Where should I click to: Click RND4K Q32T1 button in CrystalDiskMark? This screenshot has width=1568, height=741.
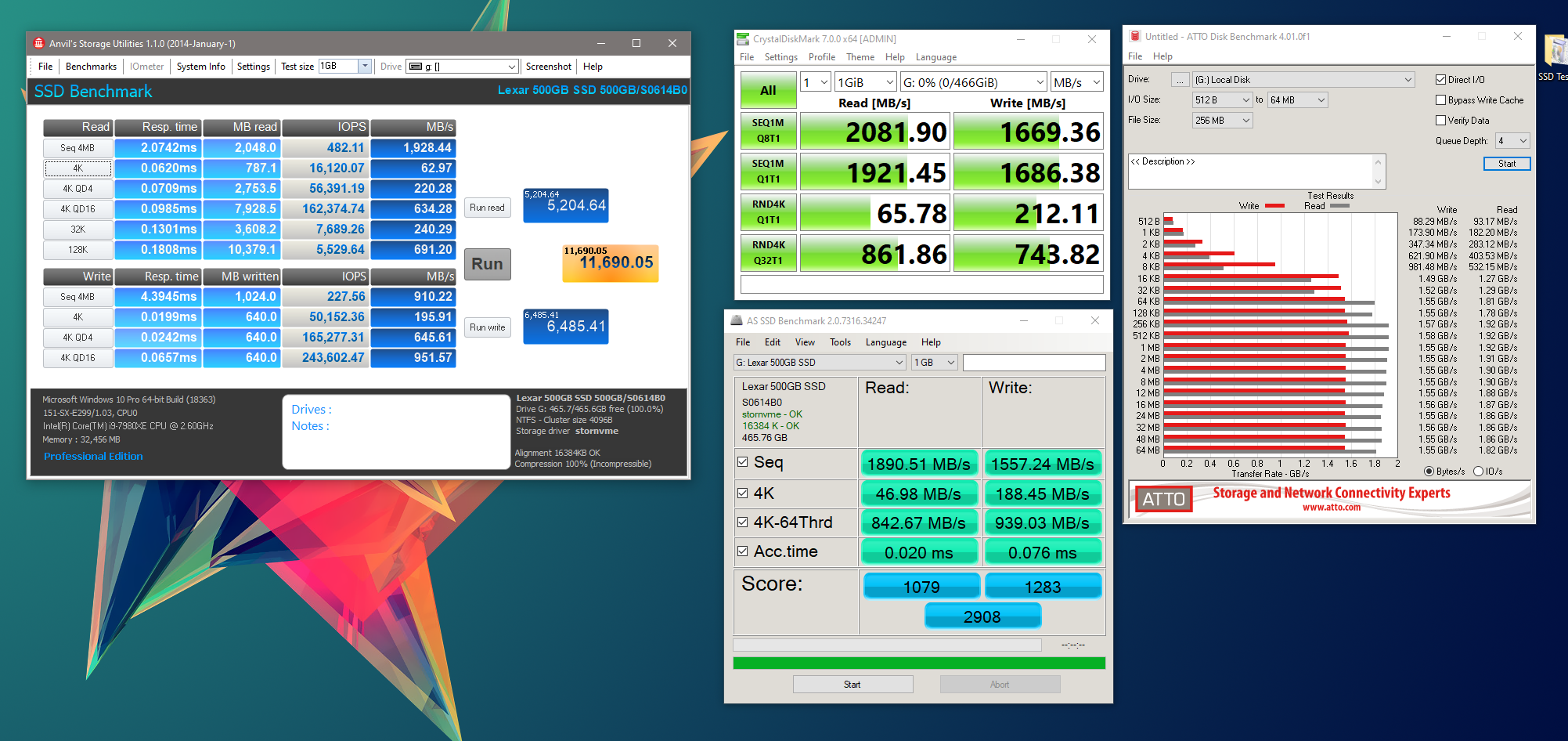[x=769, y=253]
